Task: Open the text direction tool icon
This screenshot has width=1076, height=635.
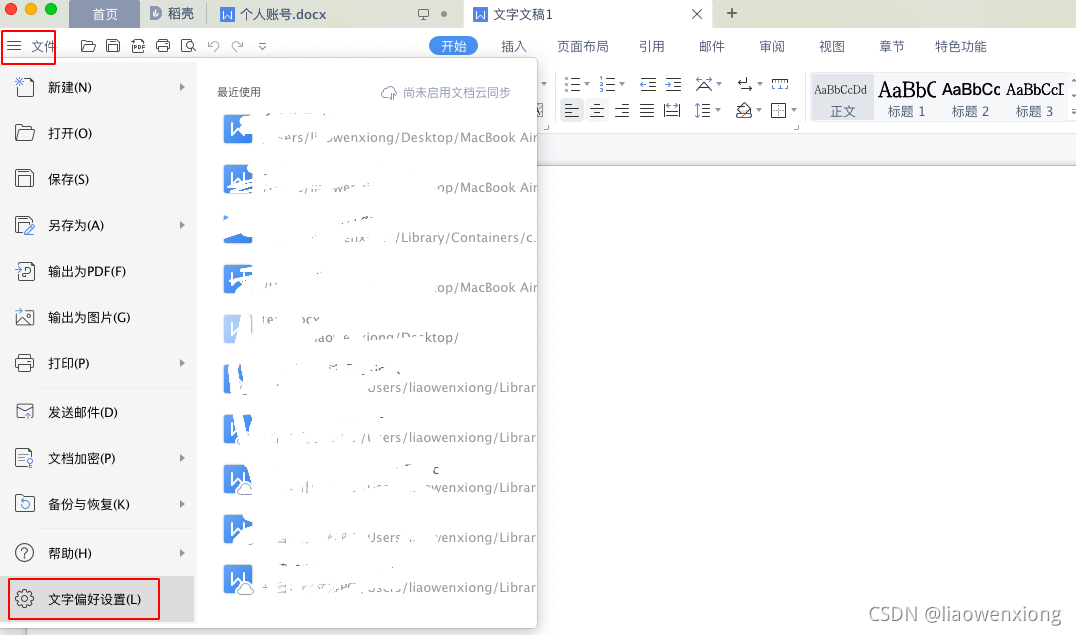Action: [705, 85]
